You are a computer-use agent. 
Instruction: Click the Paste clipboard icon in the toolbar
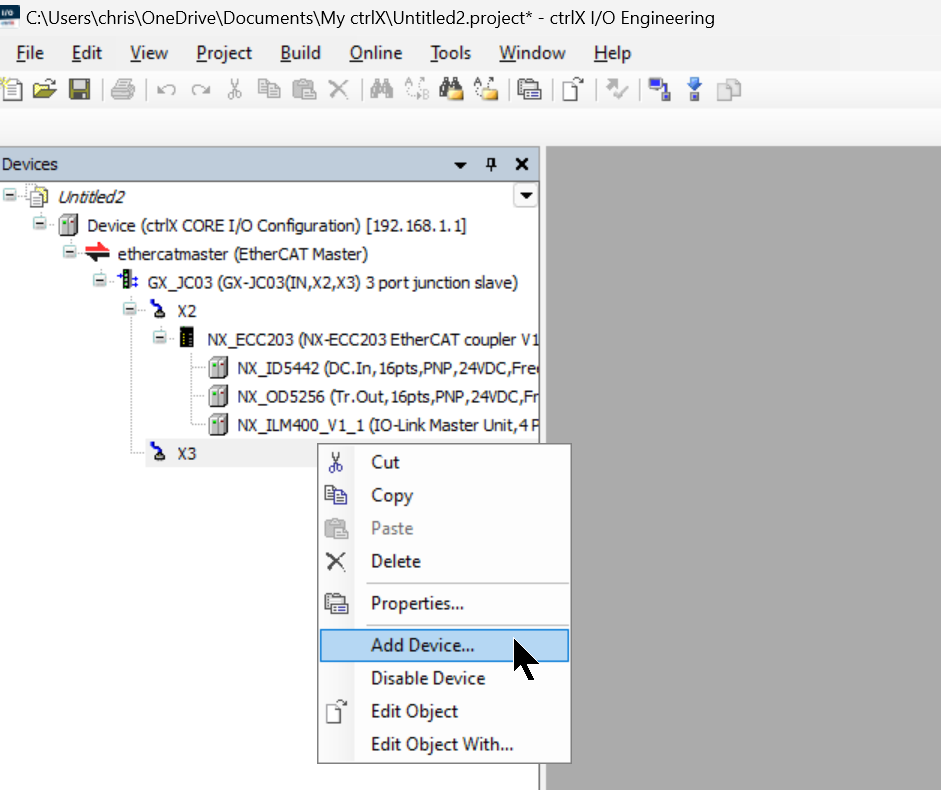tap(304, 89)
